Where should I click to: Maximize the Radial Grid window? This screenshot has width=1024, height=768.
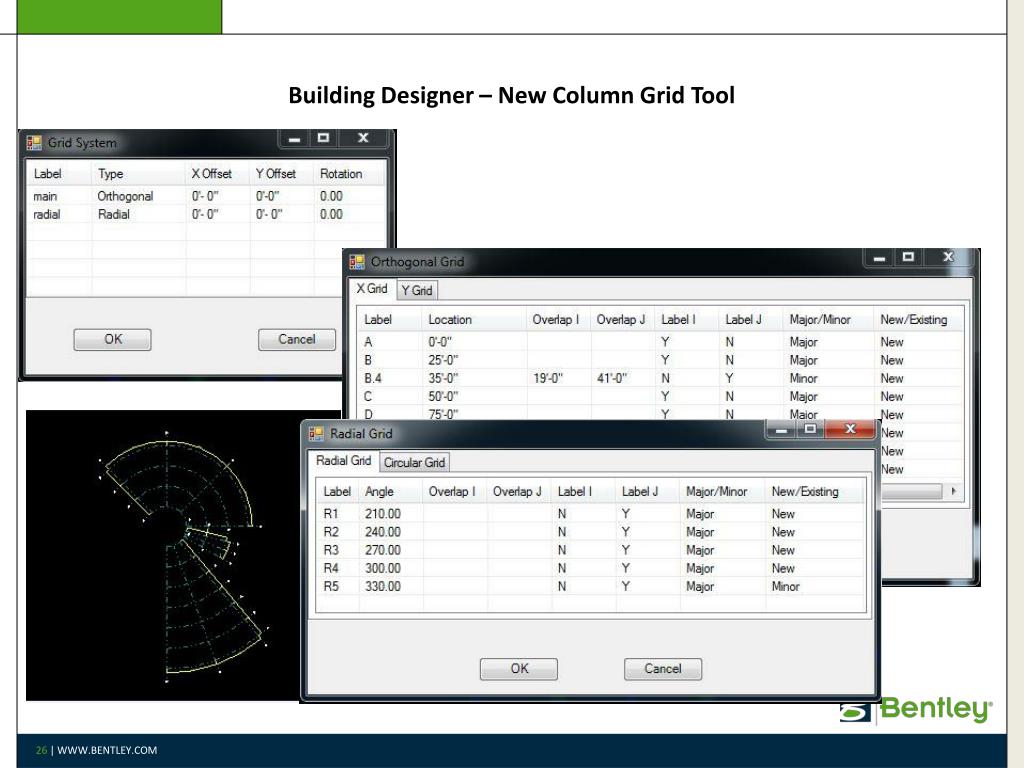click(x=810, y=429)
